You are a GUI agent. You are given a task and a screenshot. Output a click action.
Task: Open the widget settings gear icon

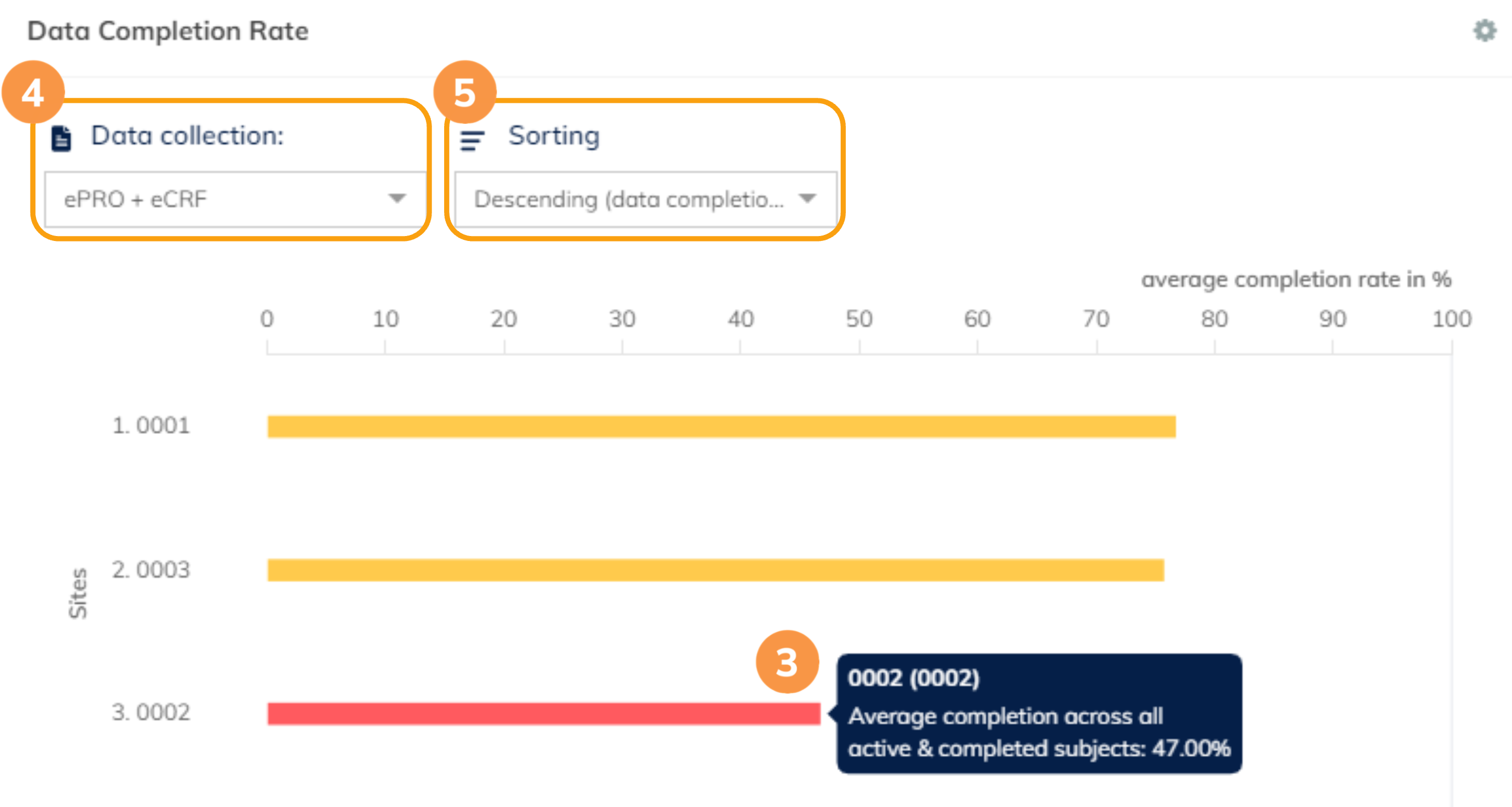click(x=1484, y=30)
